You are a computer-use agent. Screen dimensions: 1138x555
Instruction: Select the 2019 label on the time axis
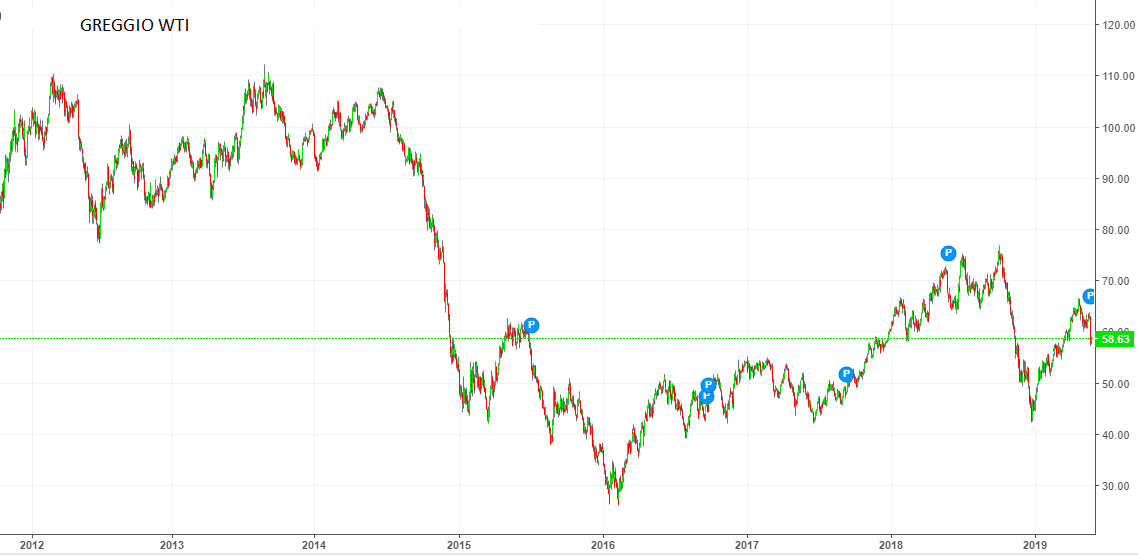tap(1035, 544)
